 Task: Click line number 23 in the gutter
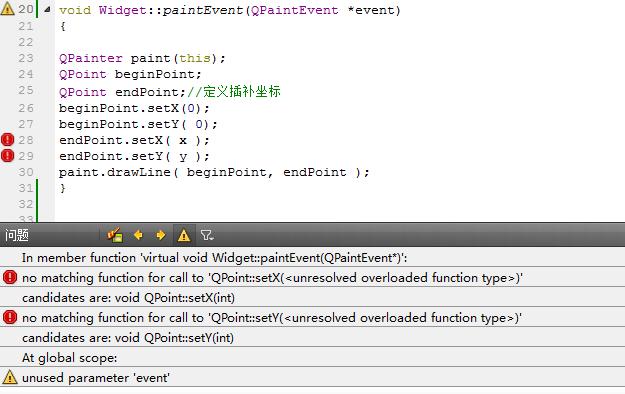click(26, 58)
